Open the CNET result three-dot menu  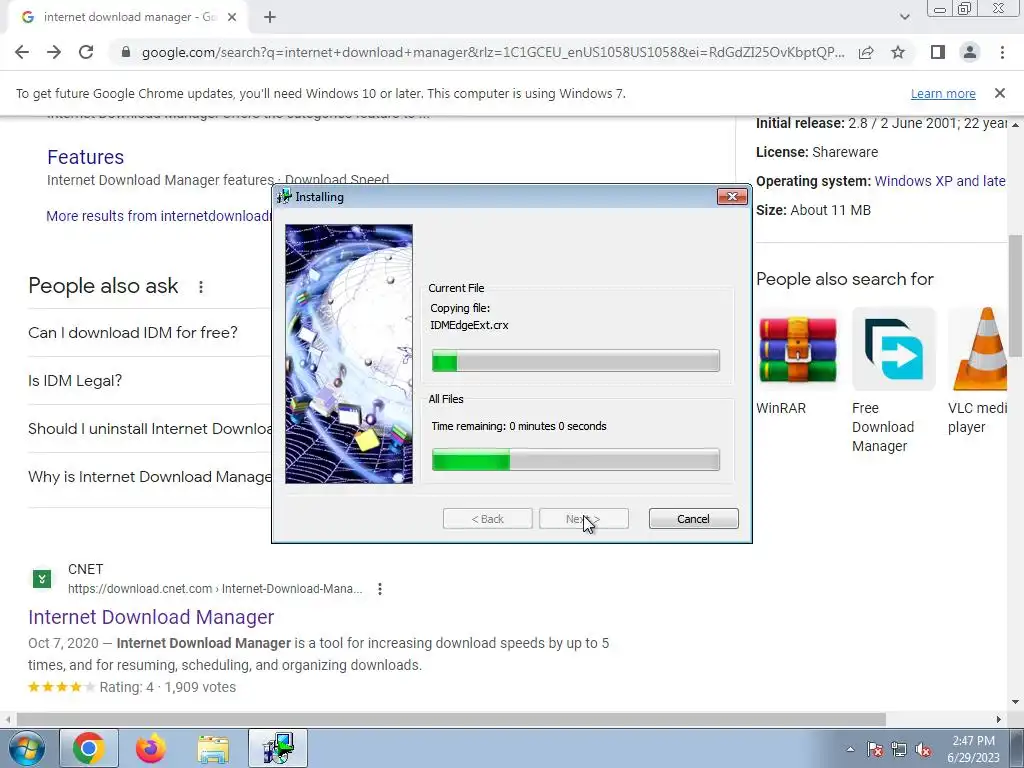[380, 589]
